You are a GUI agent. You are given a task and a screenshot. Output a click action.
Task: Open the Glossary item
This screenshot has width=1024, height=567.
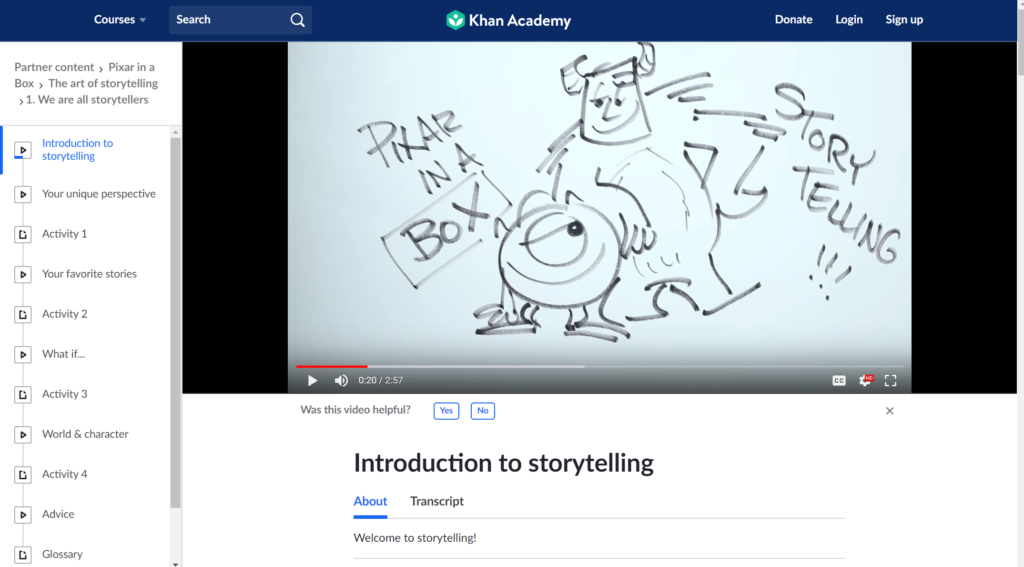(62, 554)
